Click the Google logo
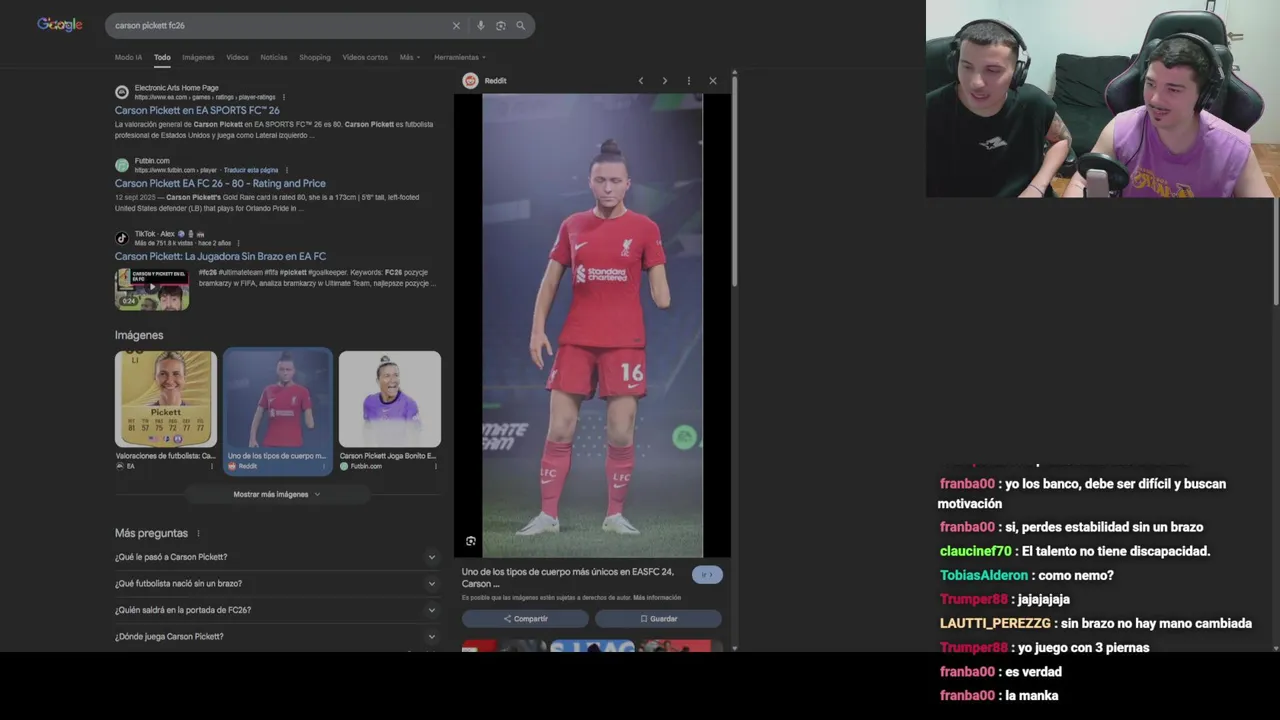This screenshot has height=720, width=1280. pyautogui.click(x=60, y=25)
